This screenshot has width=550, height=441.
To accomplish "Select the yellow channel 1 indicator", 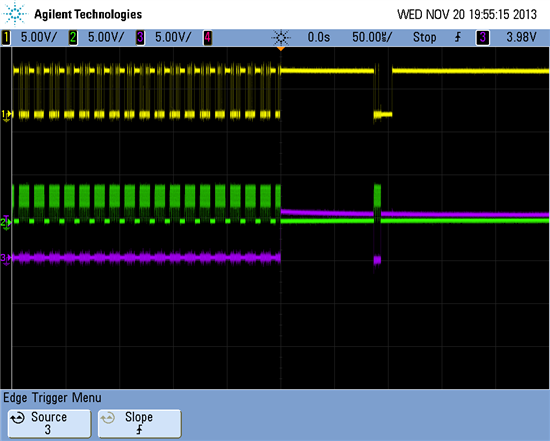I will click(6, 37).
